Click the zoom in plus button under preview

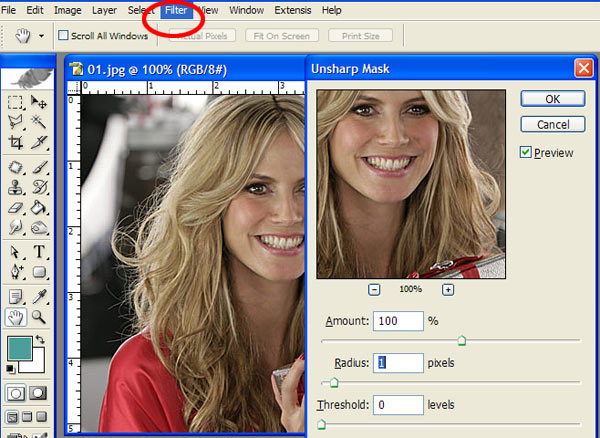448,289
